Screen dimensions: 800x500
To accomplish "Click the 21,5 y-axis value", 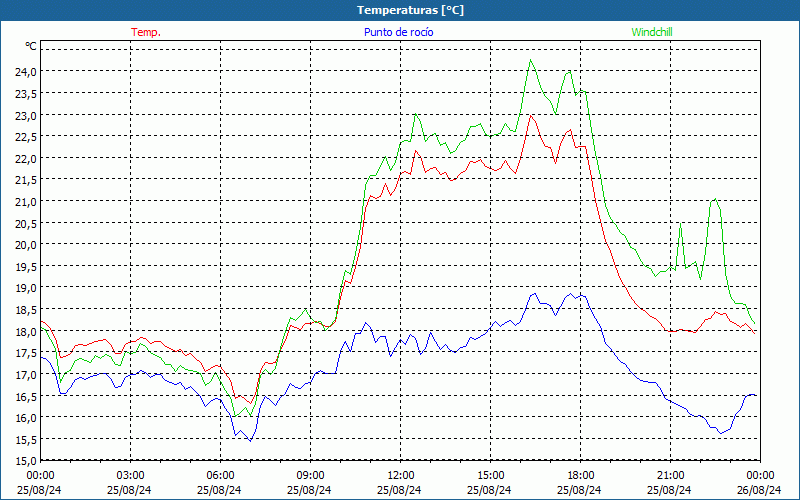I will (26, 180).
